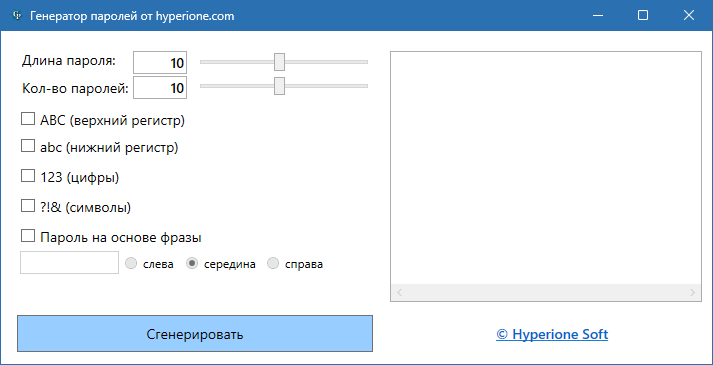Click the phrase text input box
713x365 pixels.
click(70, 263)
